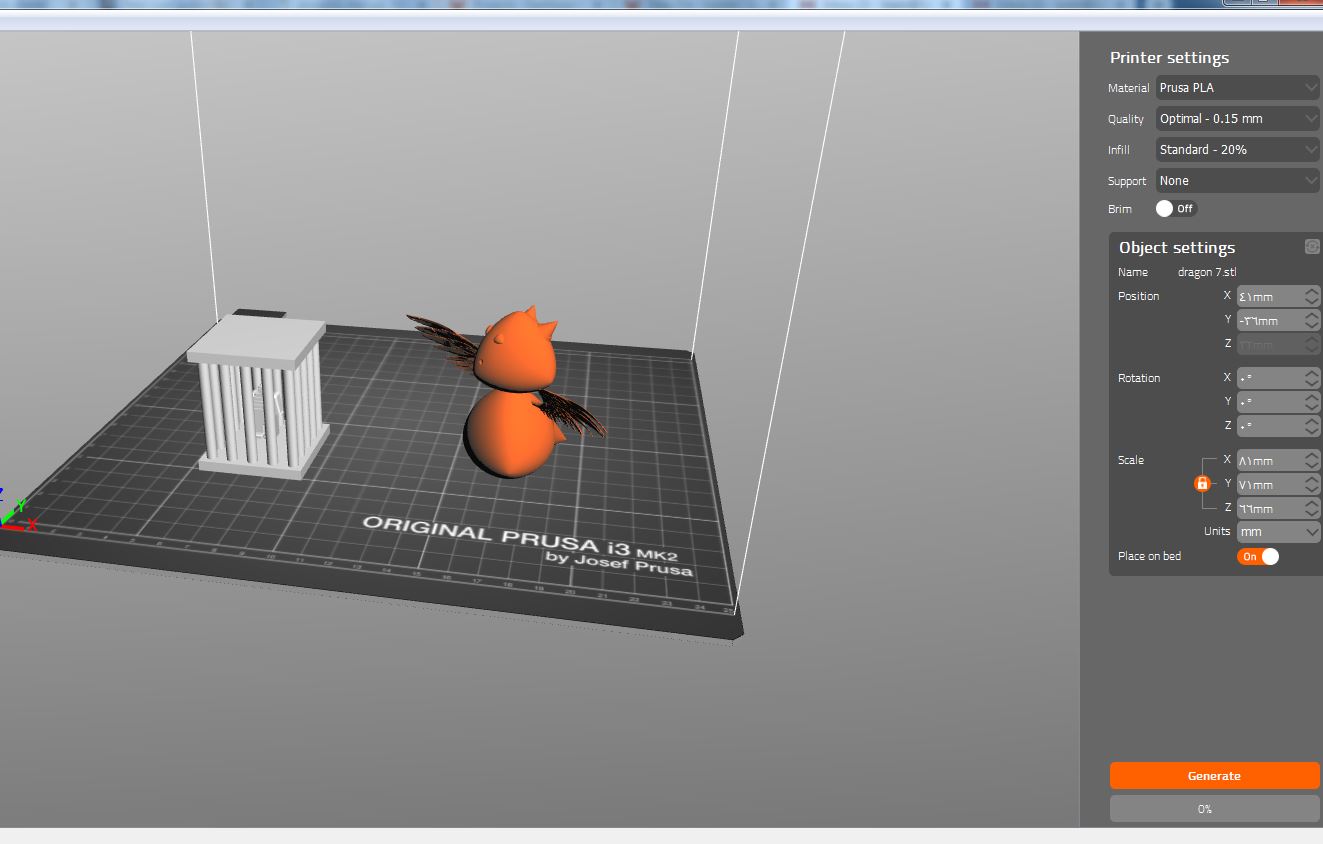Open the Support dropdown showing None
The height and width of the screenshot is (844, 1323).
click(x=1238, y=181)
